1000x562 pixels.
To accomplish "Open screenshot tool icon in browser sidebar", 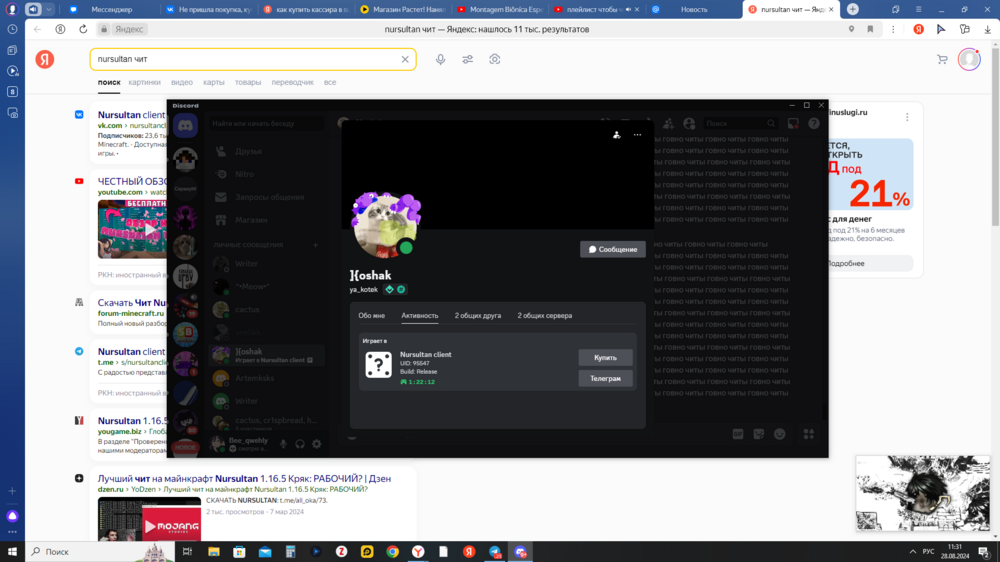I will point(12,113).
